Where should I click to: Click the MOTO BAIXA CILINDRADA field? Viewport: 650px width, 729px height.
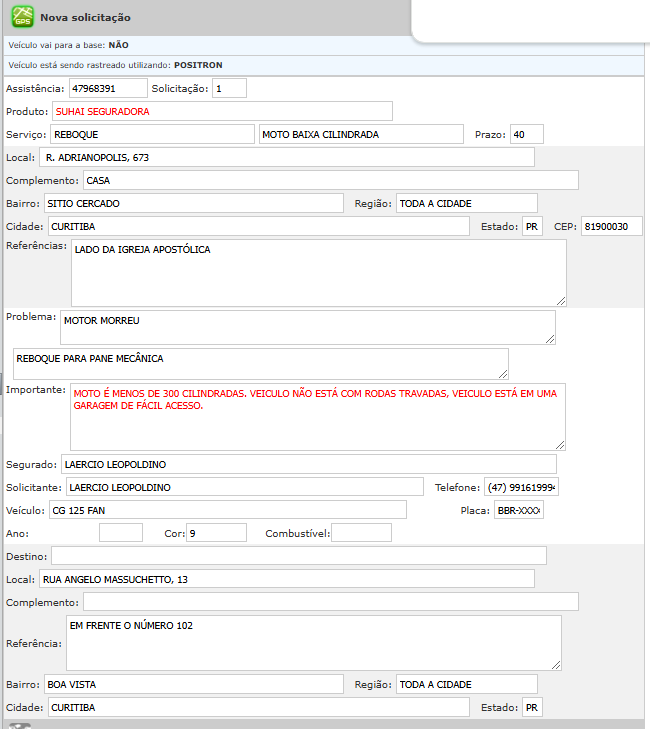[x=361, y=134]
